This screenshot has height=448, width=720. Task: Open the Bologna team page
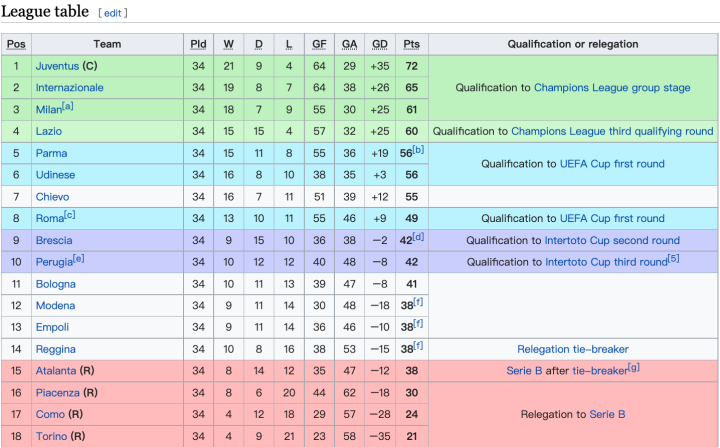[x=56, y=284]
